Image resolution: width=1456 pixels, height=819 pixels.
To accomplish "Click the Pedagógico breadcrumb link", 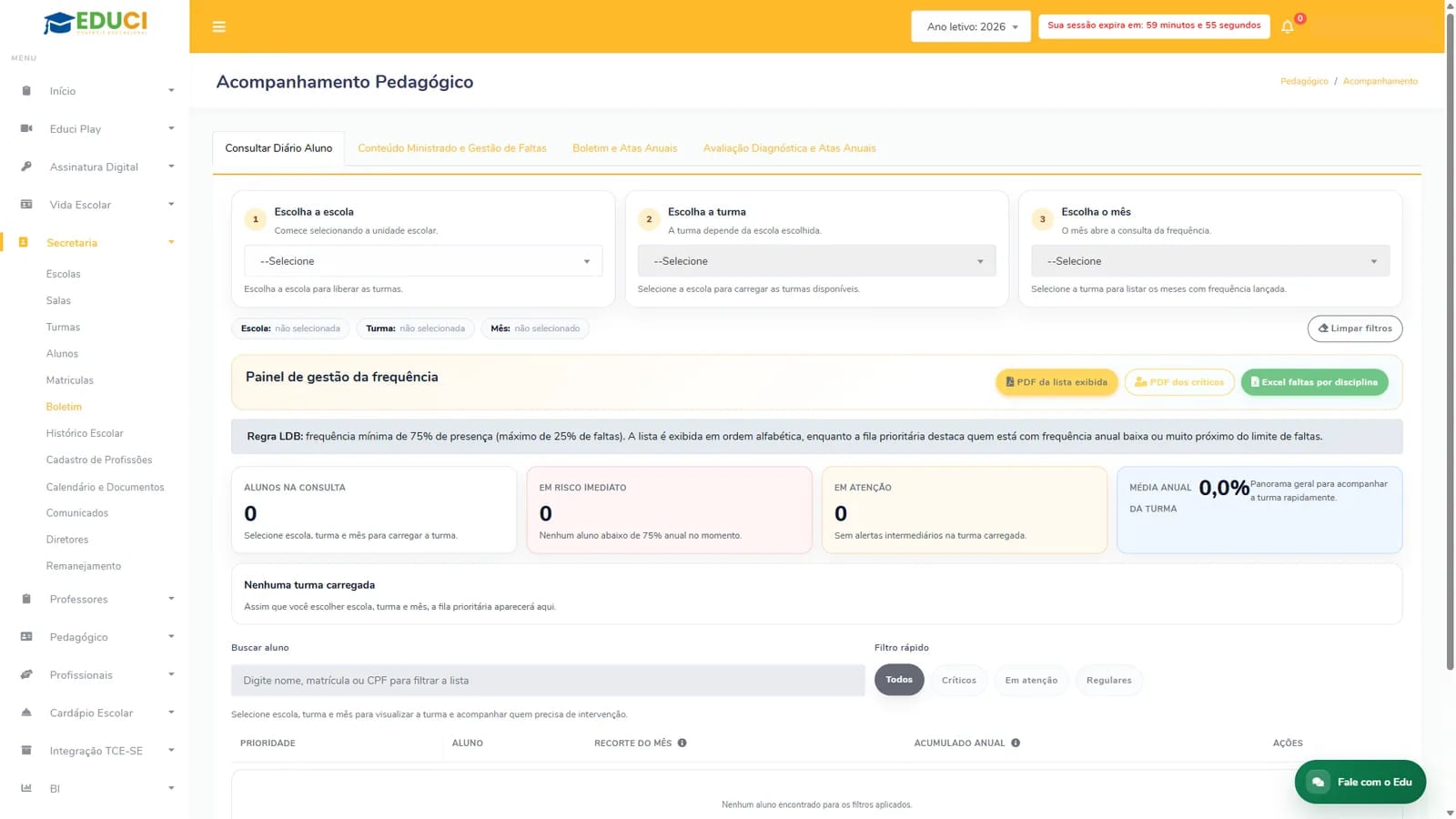I will point(1304,81).
